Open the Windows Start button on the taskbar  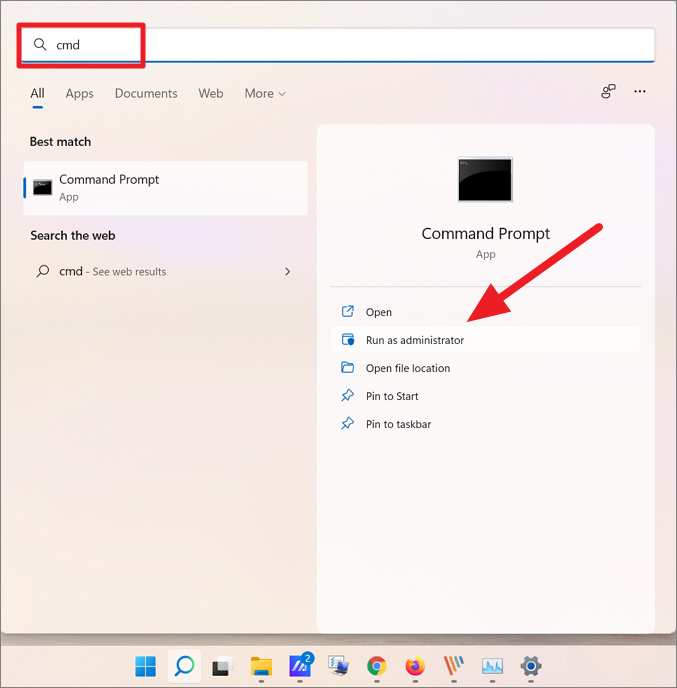146,666
